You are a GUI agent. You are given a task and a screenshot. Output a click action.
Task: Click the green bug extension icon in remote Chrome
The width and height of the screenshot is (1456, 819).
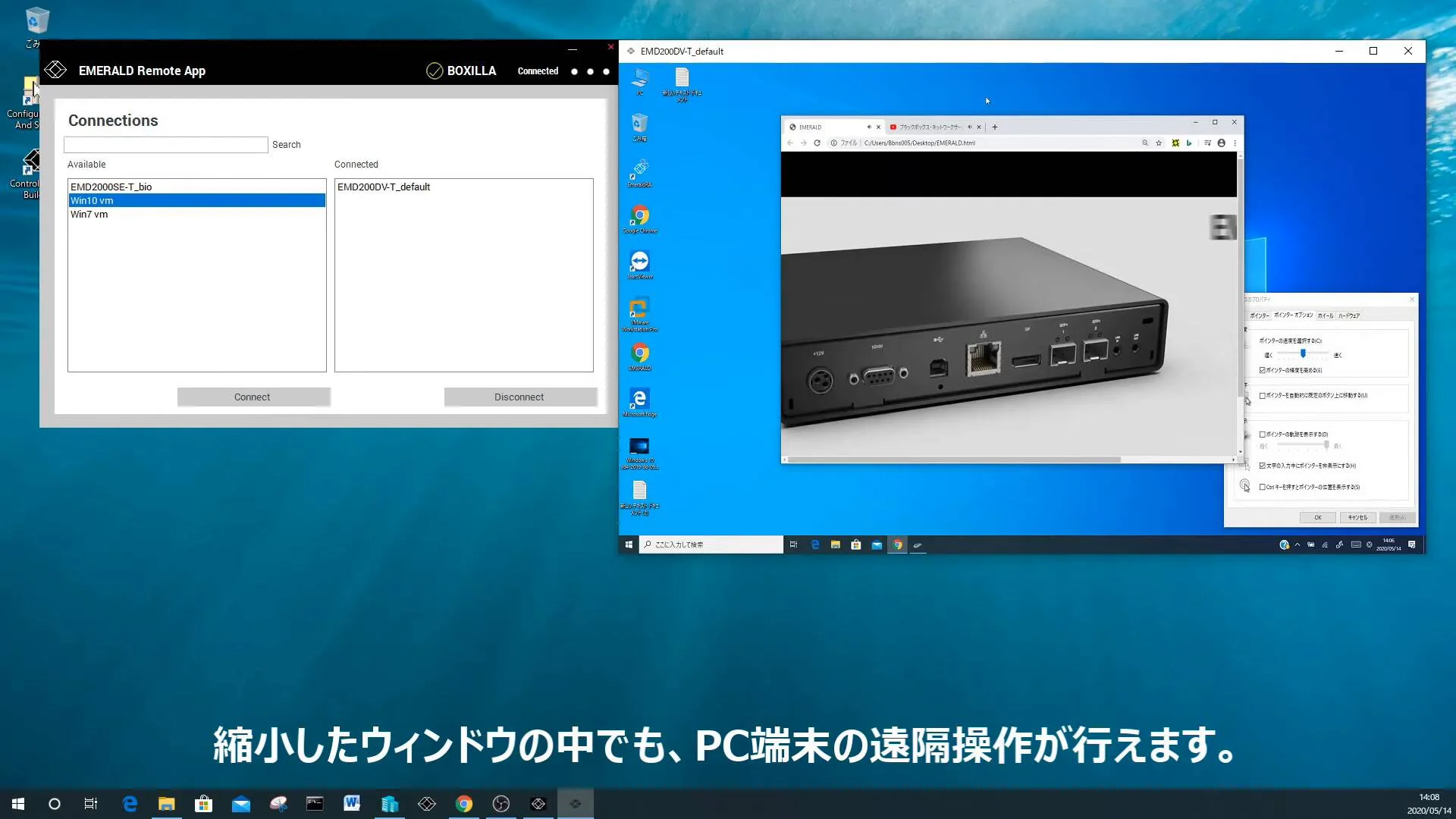tap(1175, 143)
